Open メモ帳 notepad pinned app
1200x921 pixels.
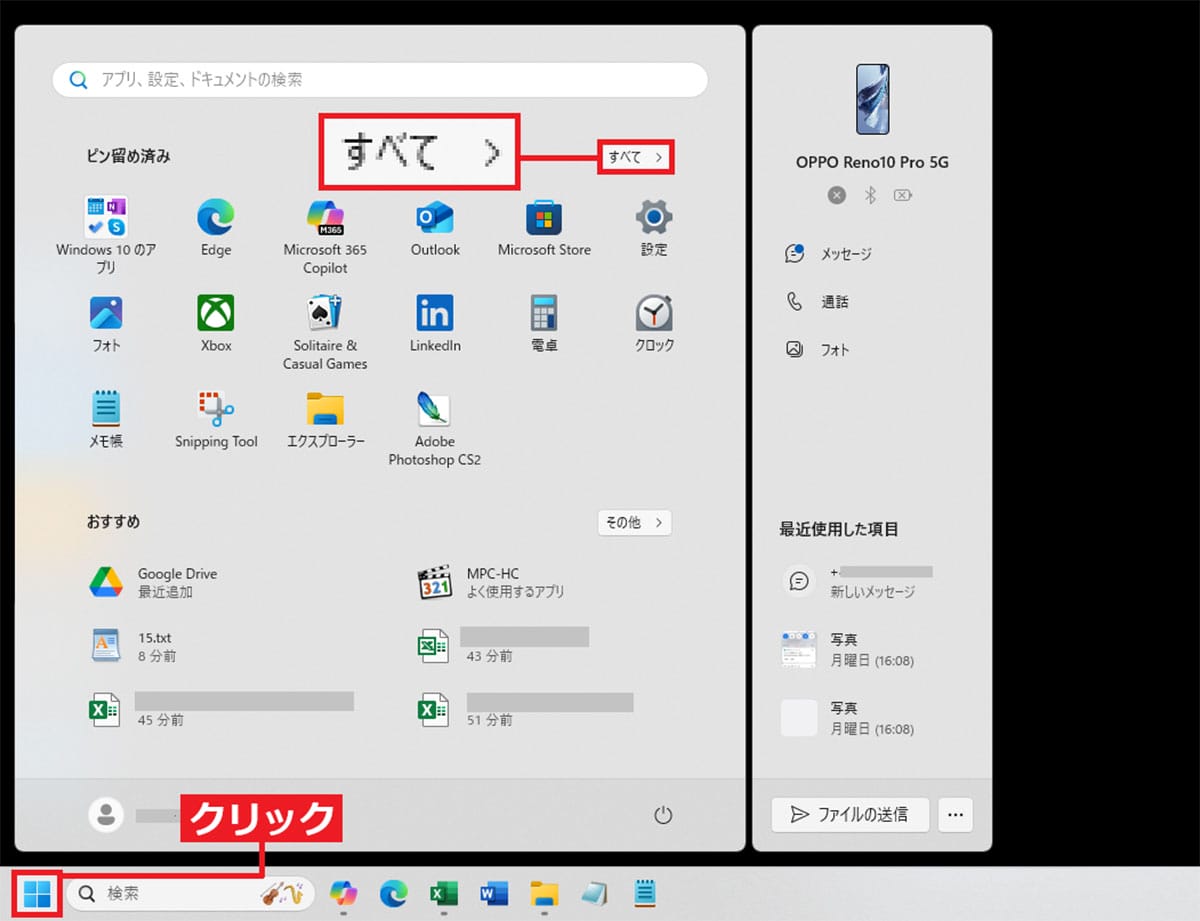(x=106, y=408)
